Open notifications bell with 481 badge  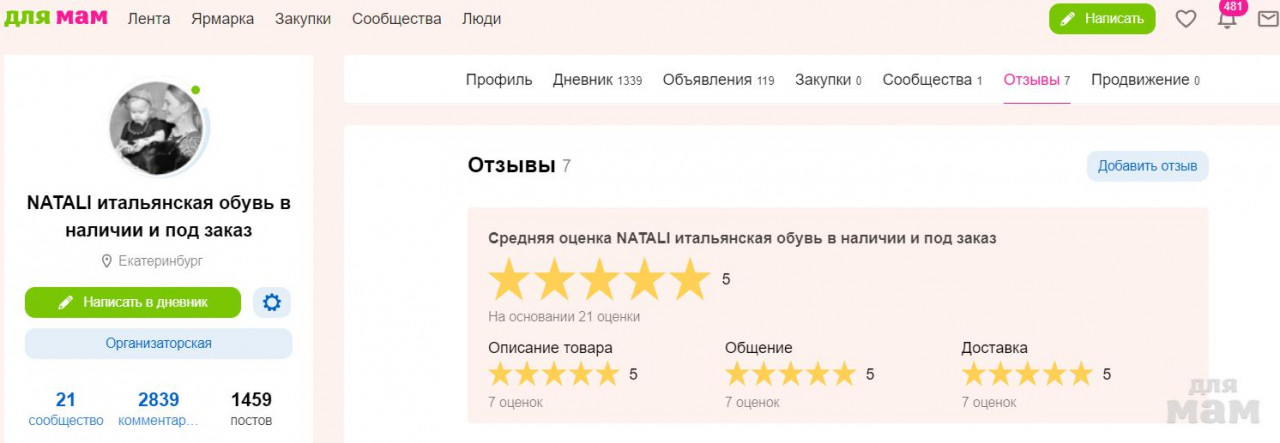pyautogui.click(x=1227, y=19)
